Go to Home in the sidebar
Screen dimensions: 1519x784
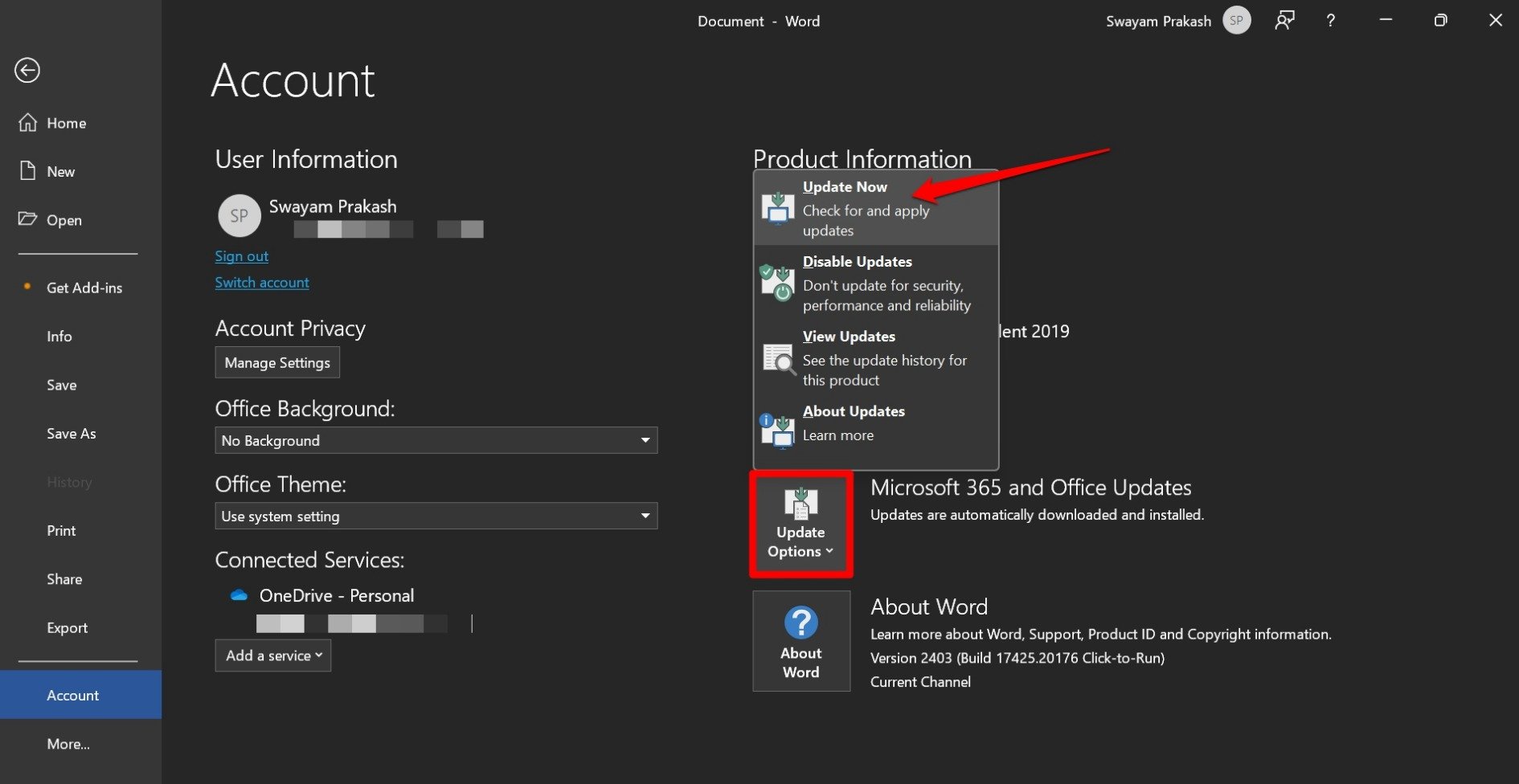tap(66, 123)
